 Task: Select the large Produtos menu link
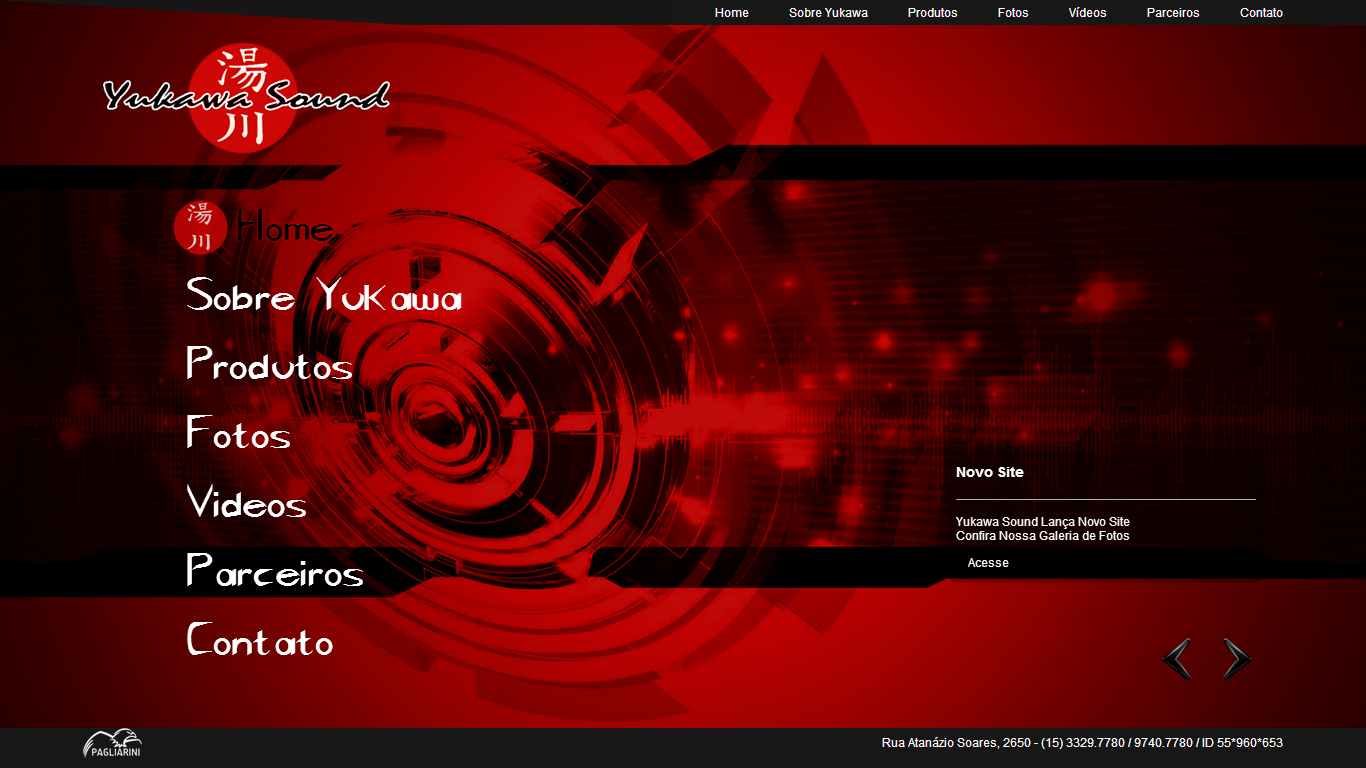(270, 364)
